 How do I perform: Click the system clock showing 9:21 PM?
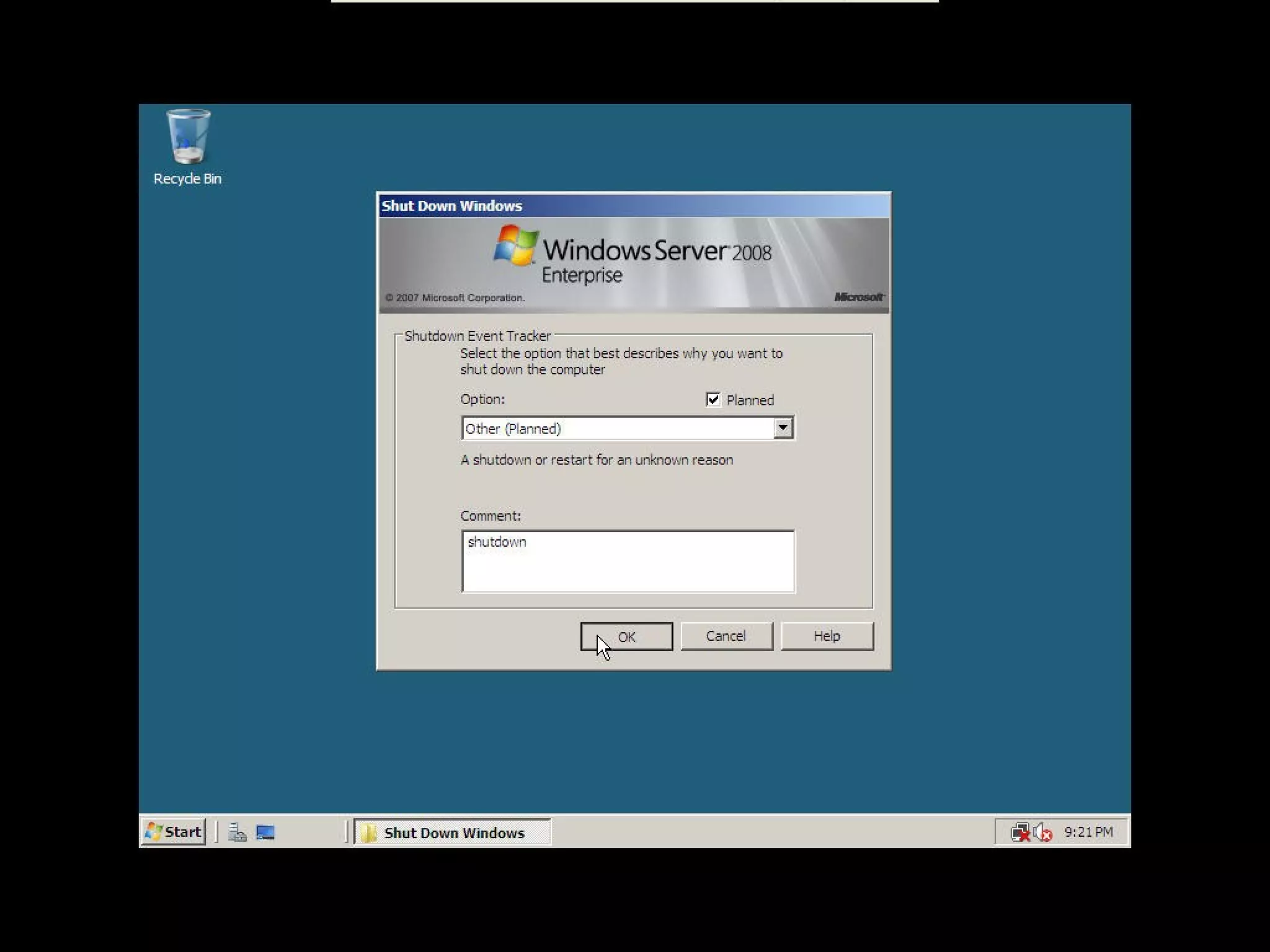point(1088,832)
